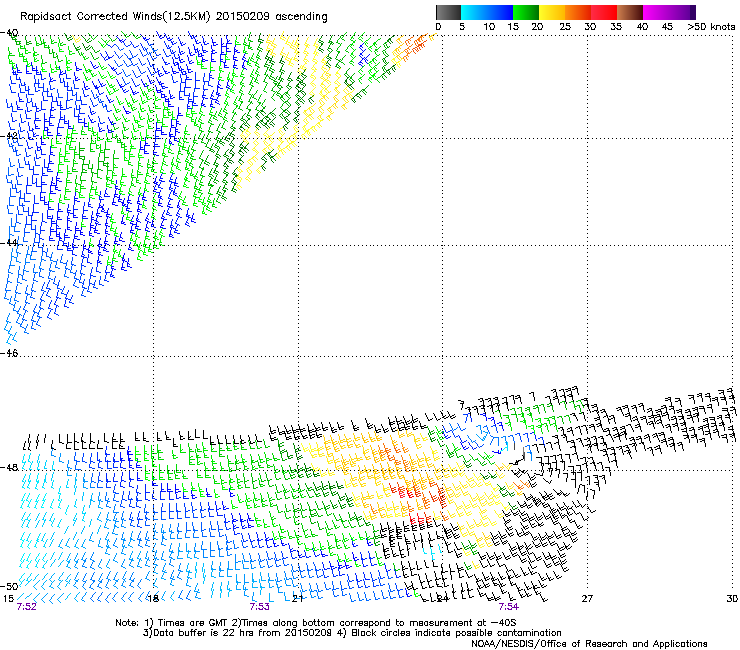Click the 24 longitude axis label
The height and width of the screenshot is (650, 740).
tap(442, 599)
